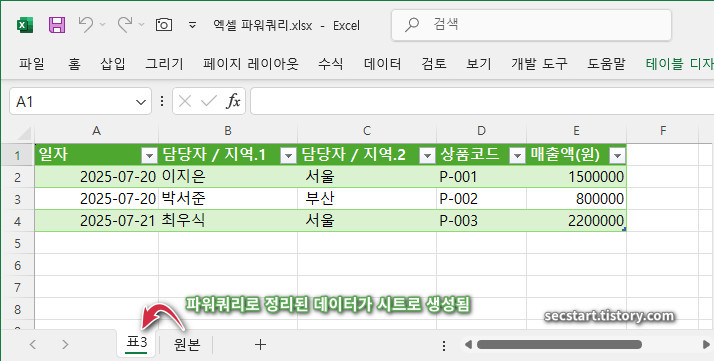Click into the 검색 search box
Viewport: 714px width, 361px height.
(x=531, y=25)
